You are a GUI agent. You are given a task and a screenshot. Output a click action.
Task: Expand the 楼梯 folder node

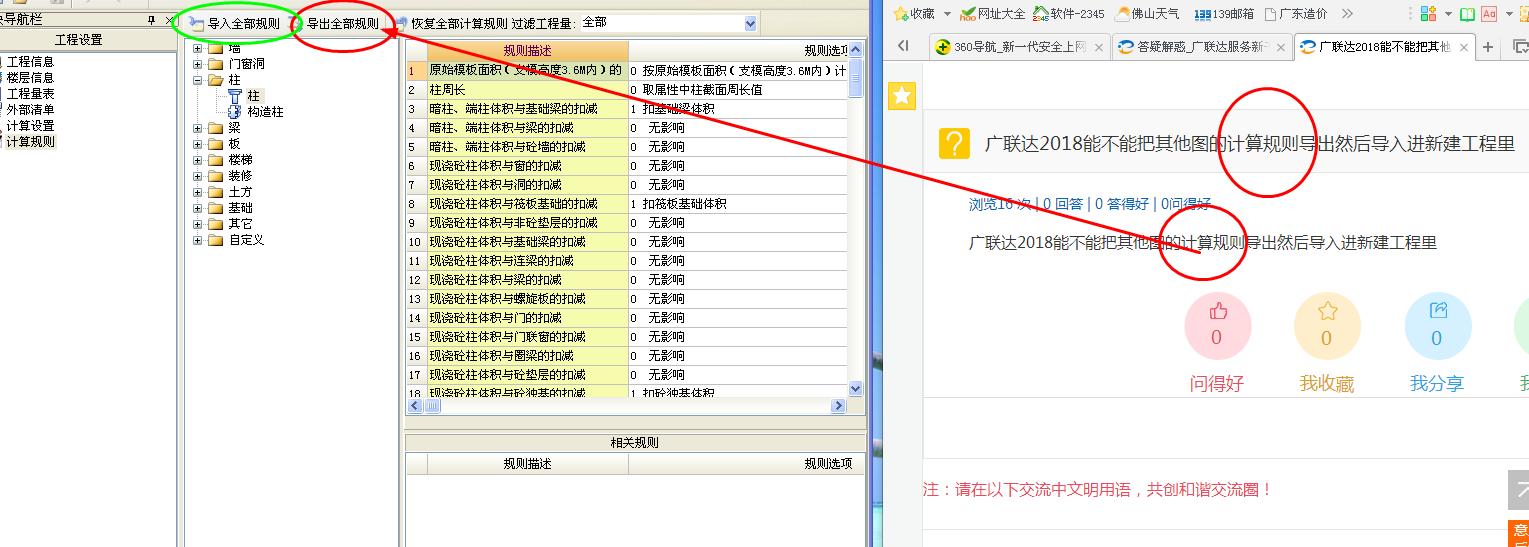click(x=198, y=160)
